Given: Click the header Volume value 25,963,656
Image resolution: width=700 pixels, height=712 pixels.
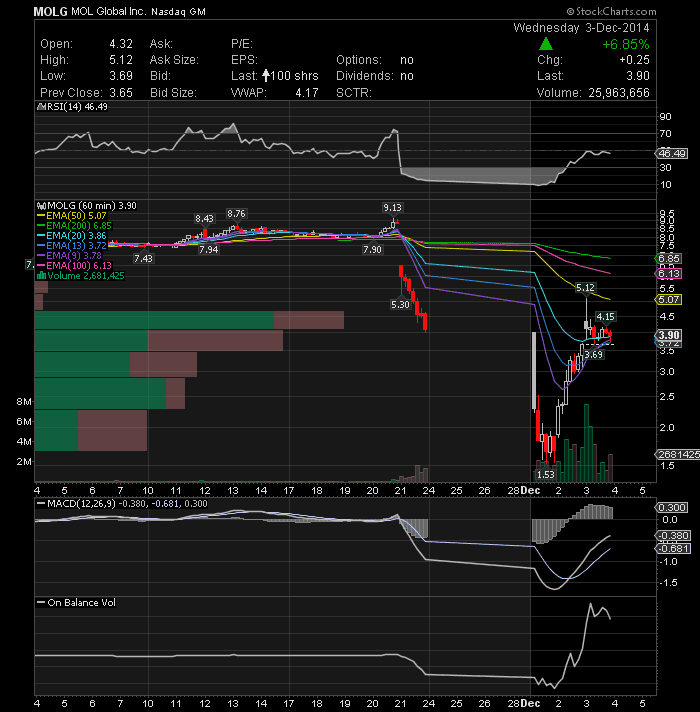Looking at the screenshot, I should [x=619, y=93].
